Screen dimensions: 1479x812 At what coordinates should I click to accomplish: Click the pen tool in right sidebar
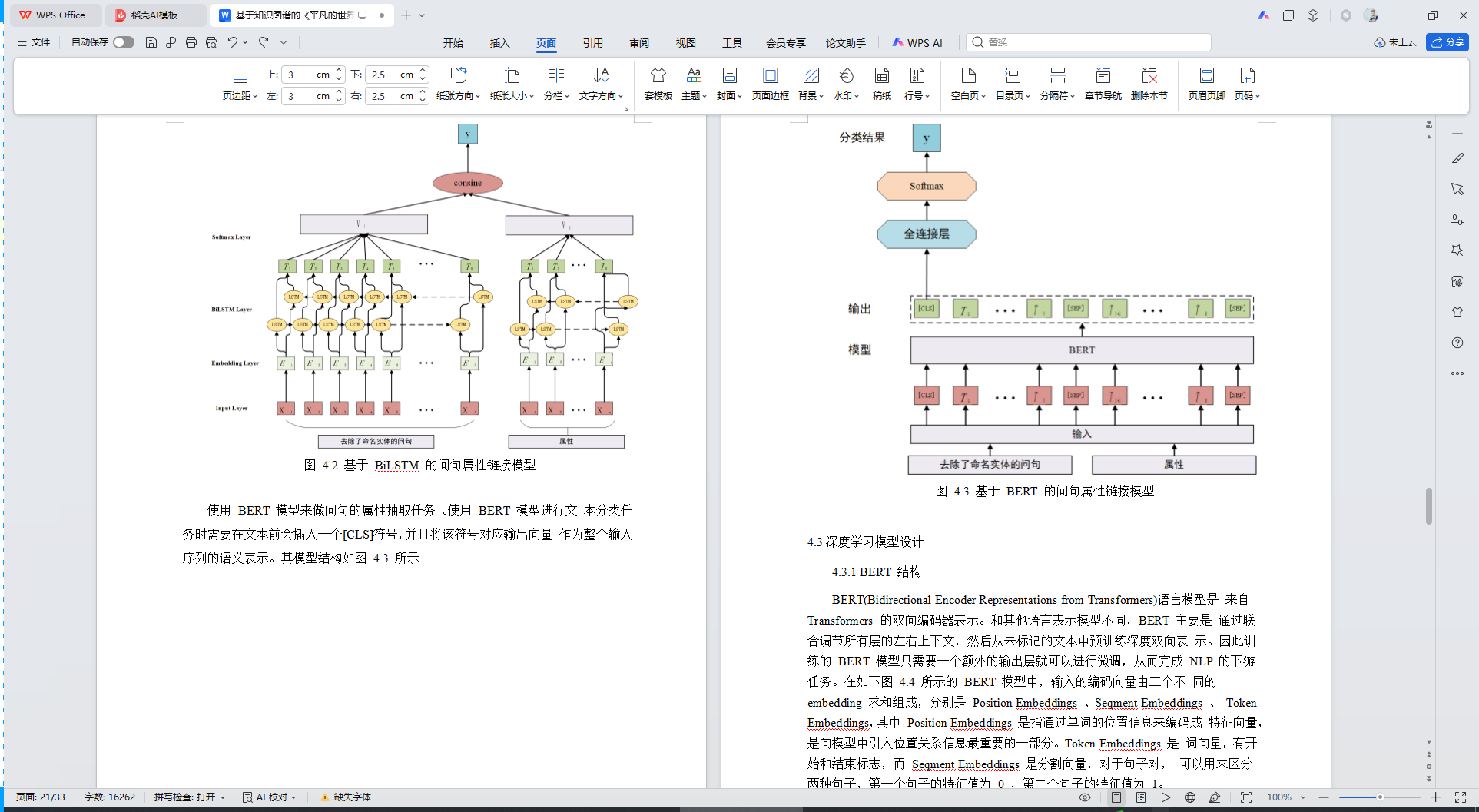(1457, 159)
